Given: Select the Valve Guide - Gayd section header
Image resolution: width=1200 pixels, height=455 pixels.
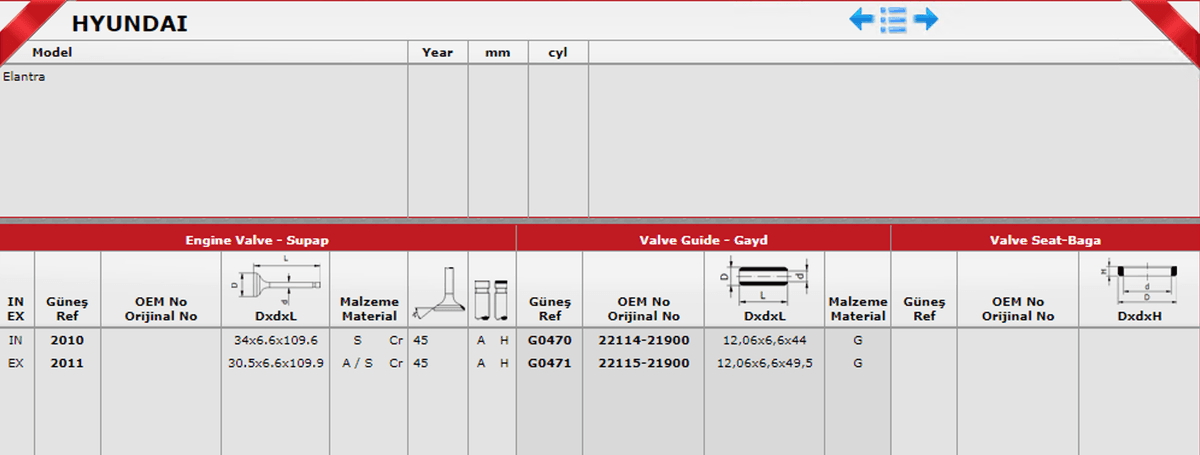Looking at the screenshot, I should click(703, 240).
